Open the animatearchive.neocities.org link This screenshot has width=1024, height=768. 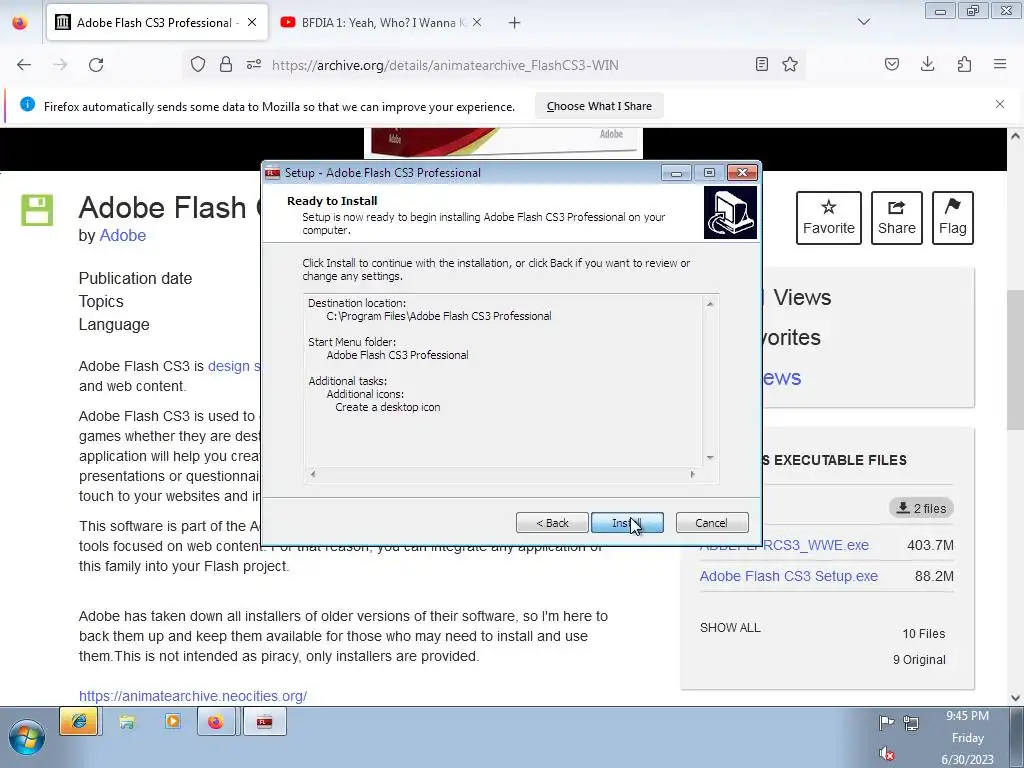tap(193, 696)
